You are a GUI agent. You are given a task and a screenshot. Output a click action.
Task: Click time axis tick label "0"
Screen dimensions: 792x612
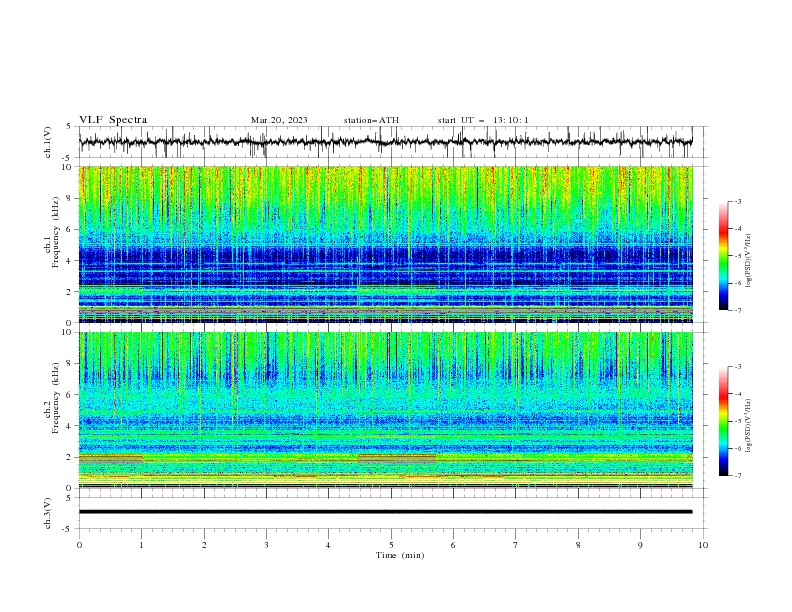79,545
